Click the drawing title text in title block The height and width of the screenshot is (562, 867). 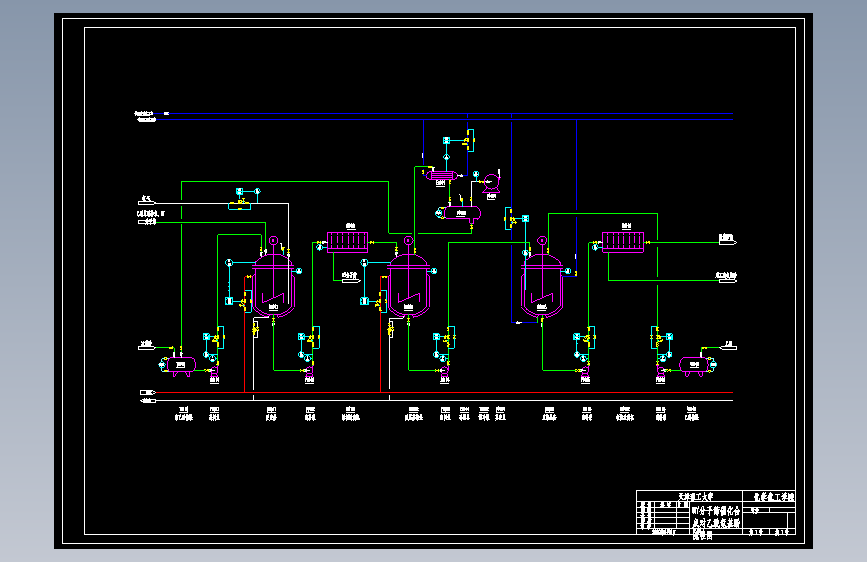pos(716,522)
